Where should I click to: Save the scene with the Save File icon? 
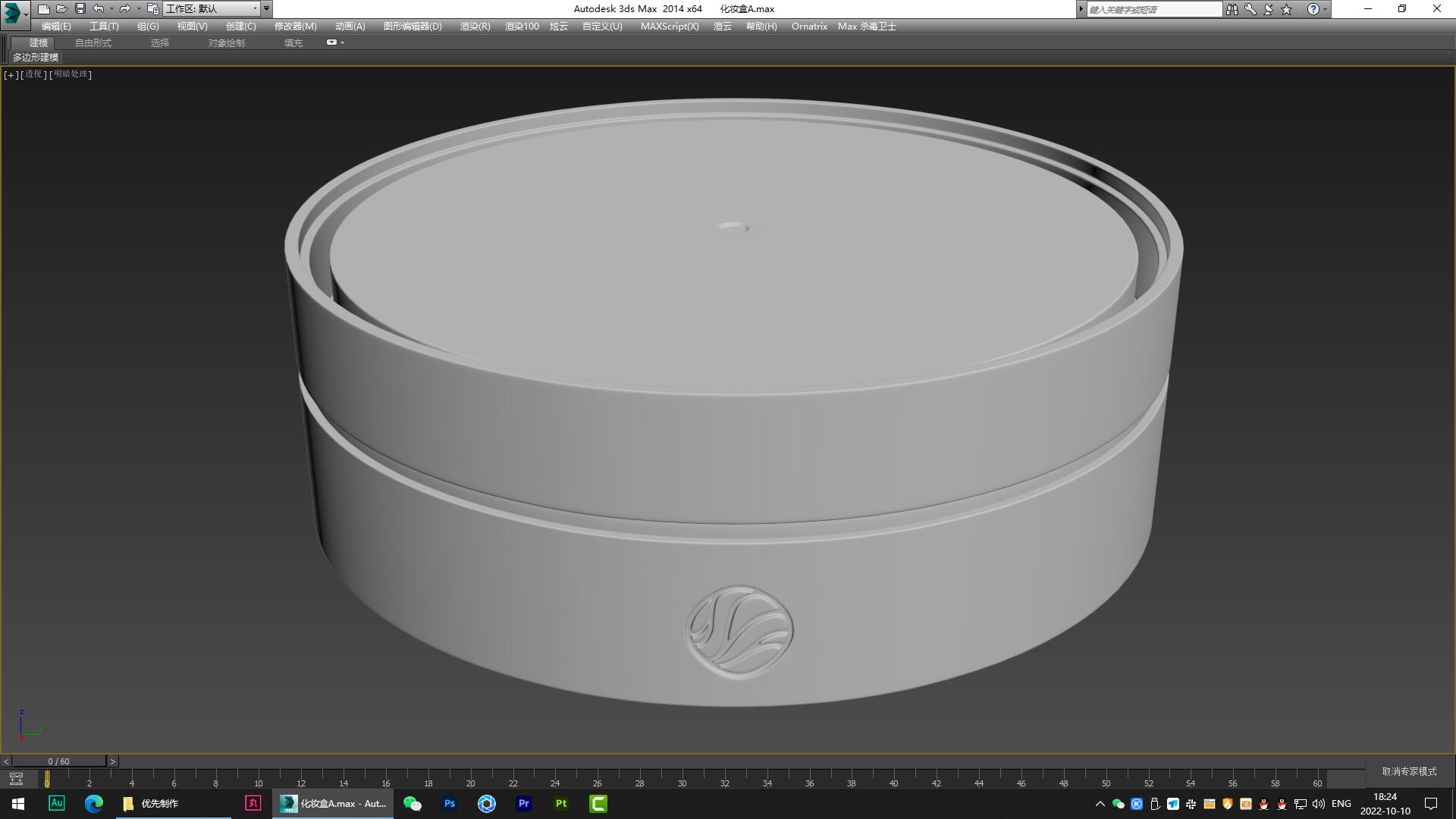(x=80, y=8)
